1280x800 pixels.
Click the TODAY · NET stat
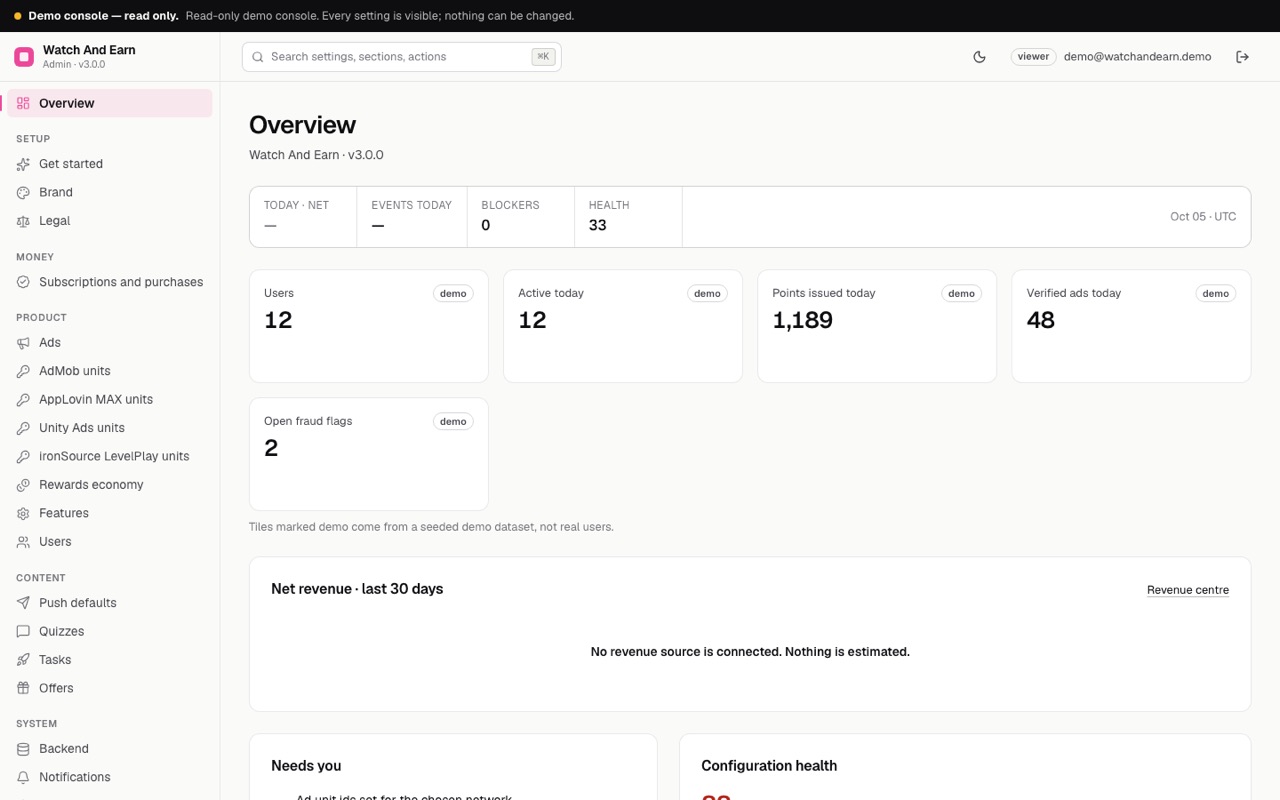point(303,216)
